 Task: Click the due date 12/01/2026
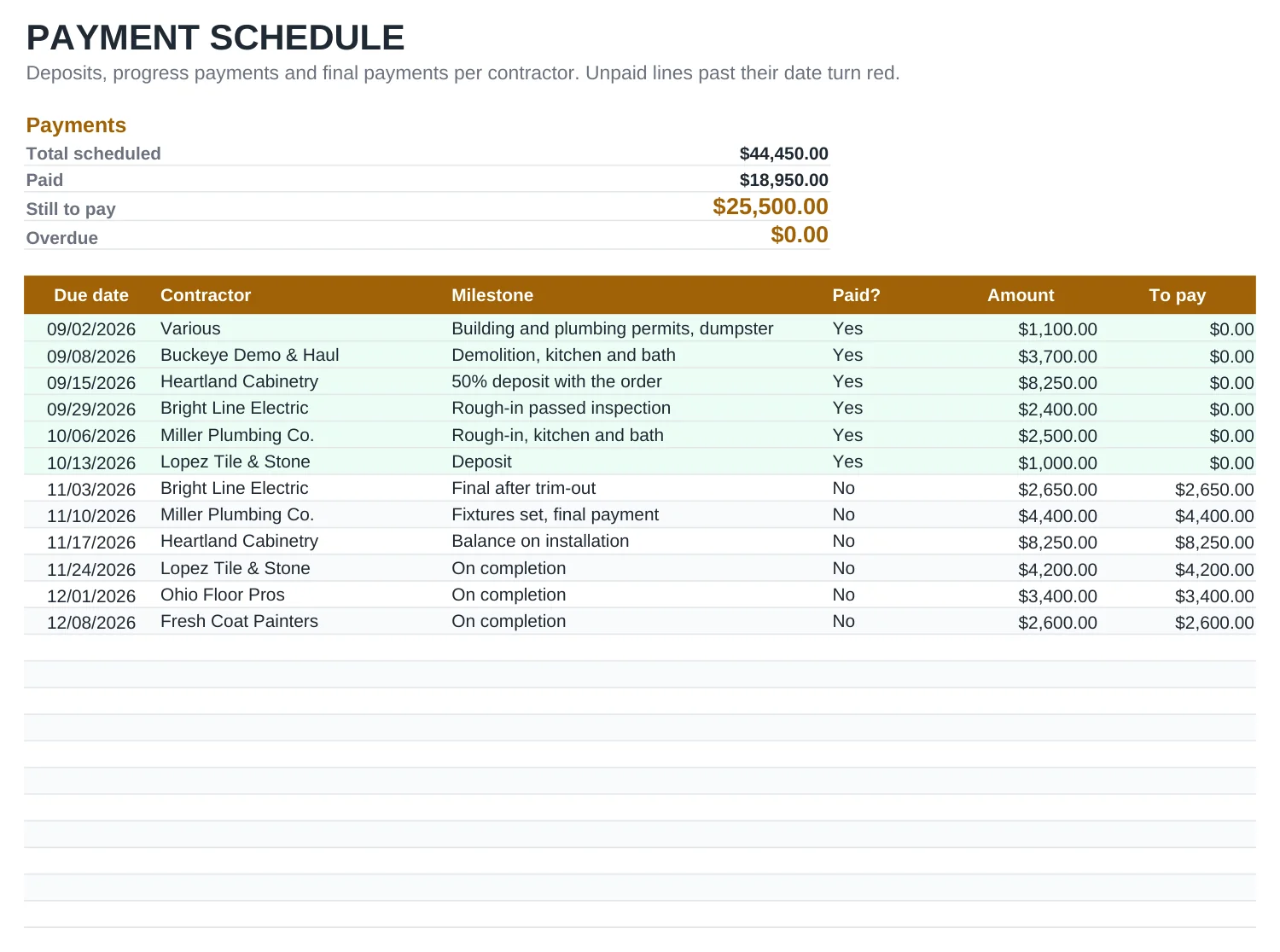91,596
